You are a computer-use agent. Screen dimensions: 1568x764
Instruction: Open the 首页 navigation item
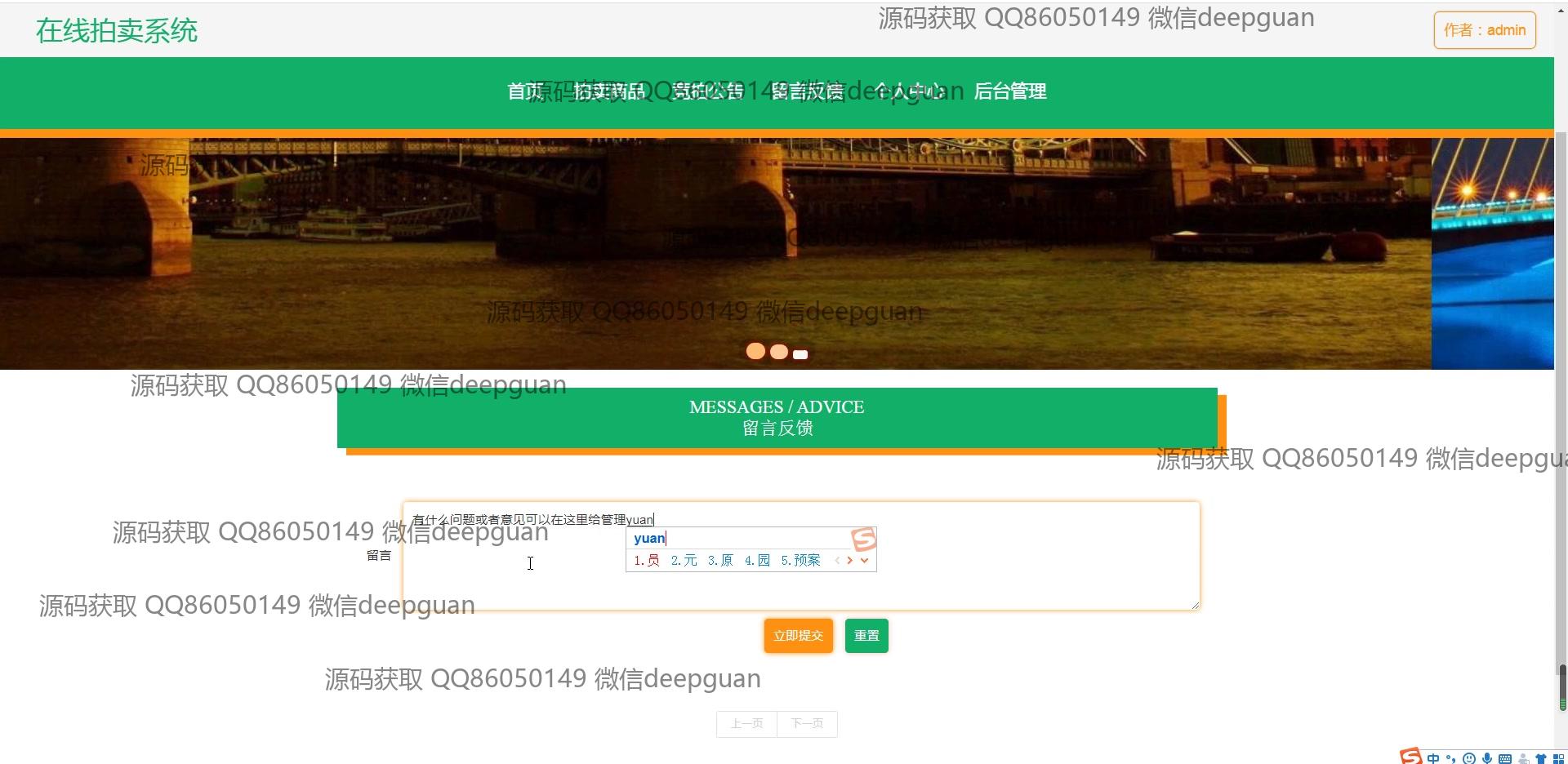(526, 91)
